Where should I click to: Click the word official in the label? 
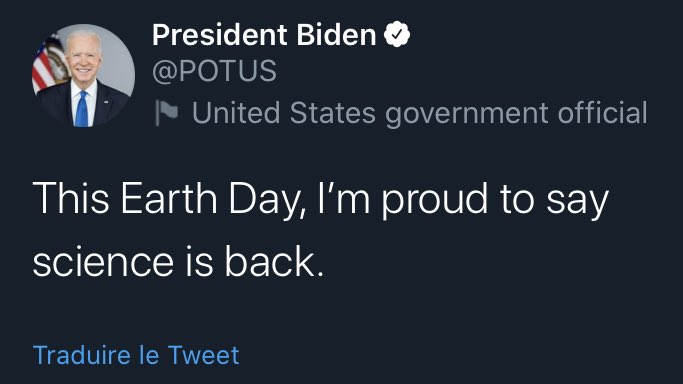[x=602, y=112]
